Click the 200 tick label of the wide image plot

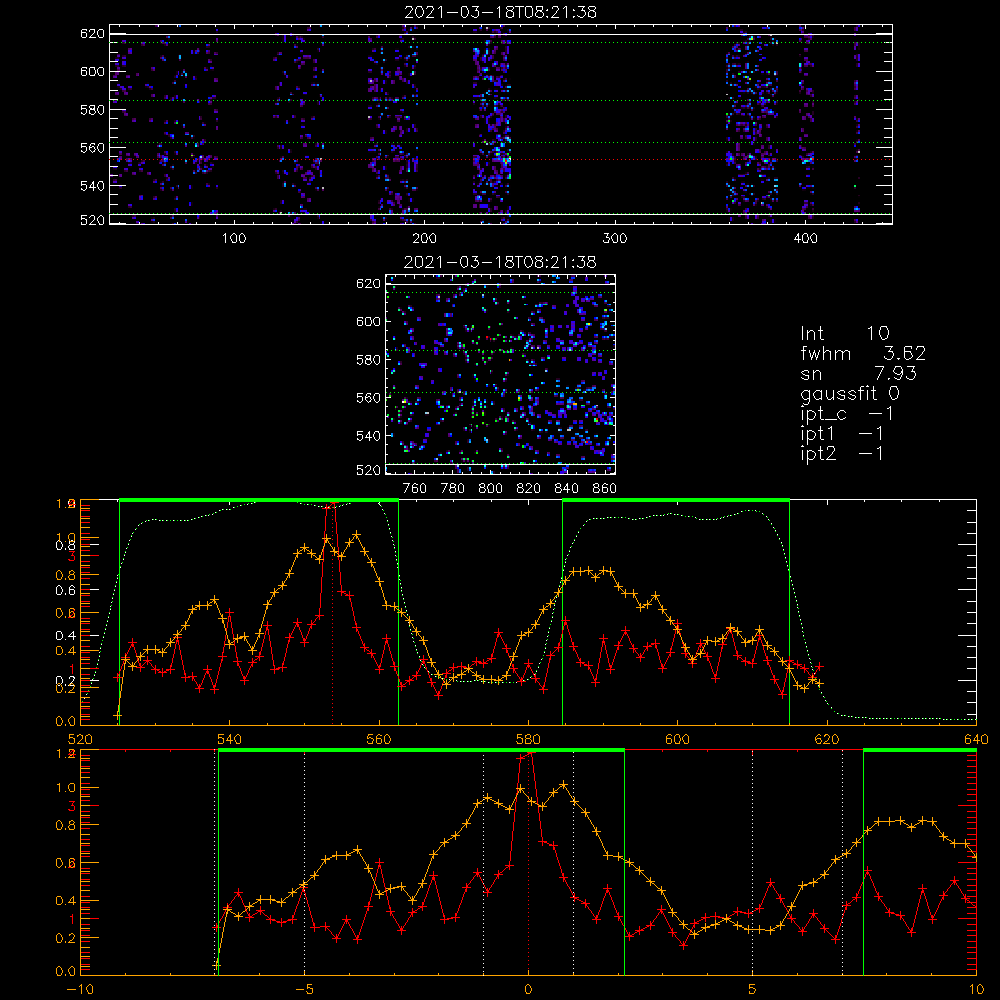[x=424, y=239]
